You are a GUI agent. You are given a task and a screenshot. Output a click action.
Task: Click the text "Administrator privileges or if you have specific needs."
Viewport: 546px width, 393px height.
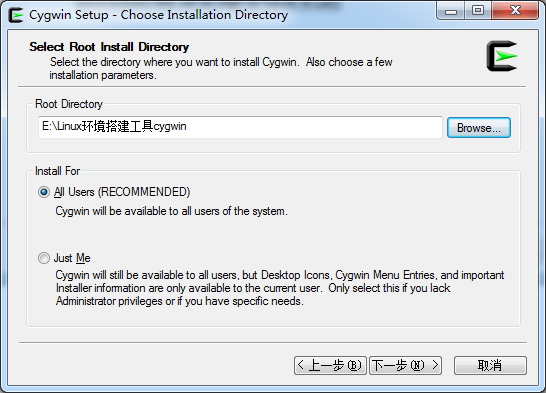180,301
